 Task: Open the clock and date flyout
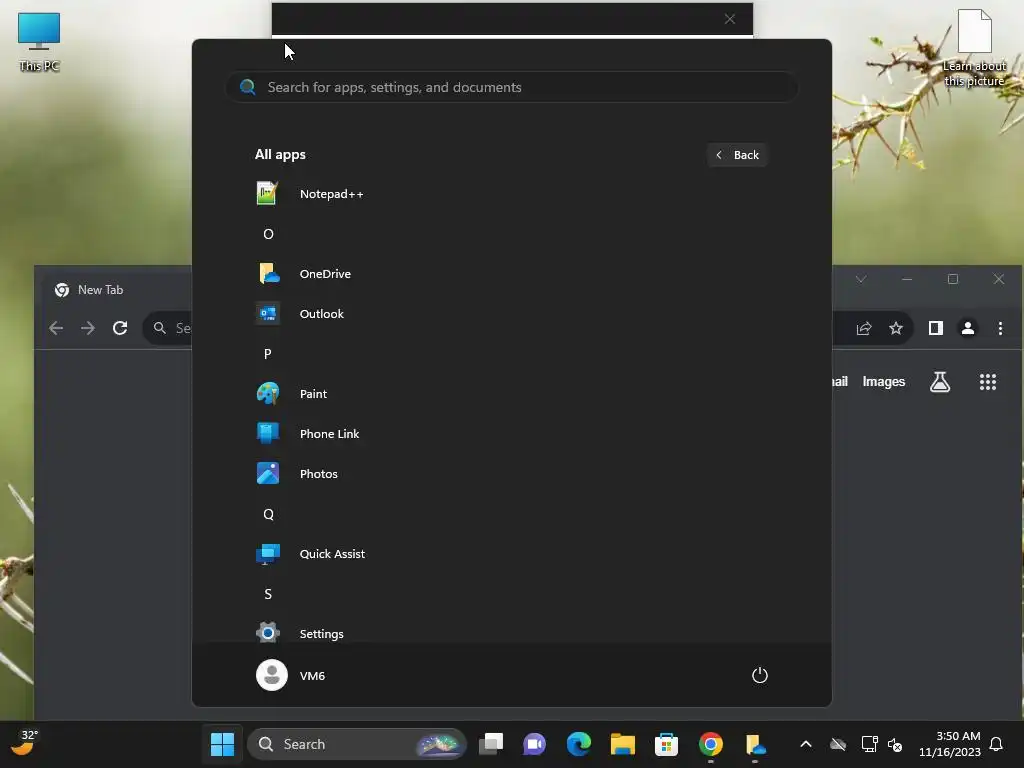[950, 744]
